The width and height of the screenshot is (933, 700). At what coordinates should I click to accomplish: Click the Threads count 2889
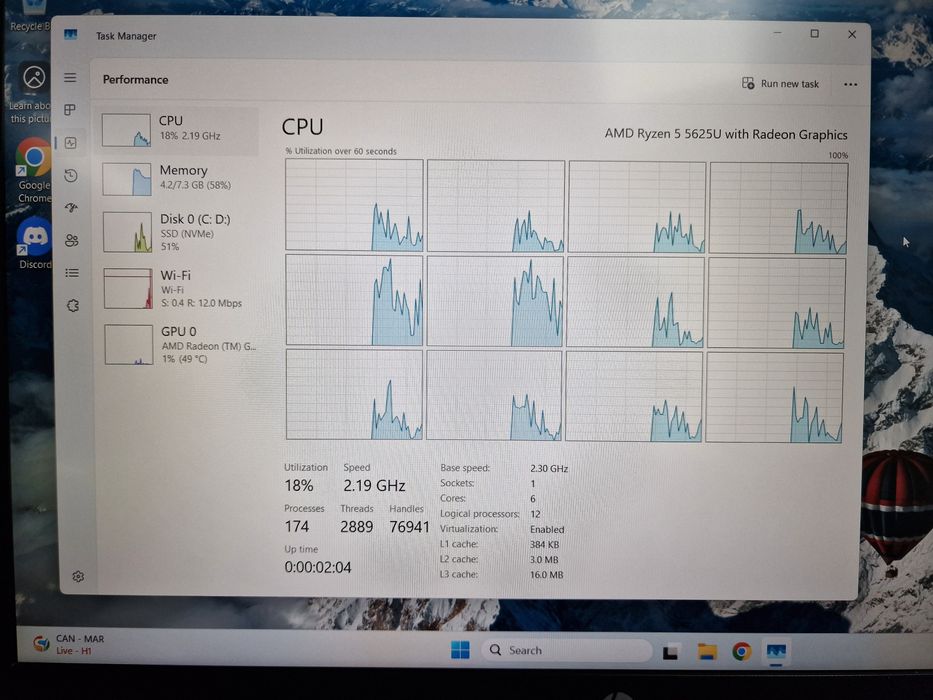[x=356, y=527]
